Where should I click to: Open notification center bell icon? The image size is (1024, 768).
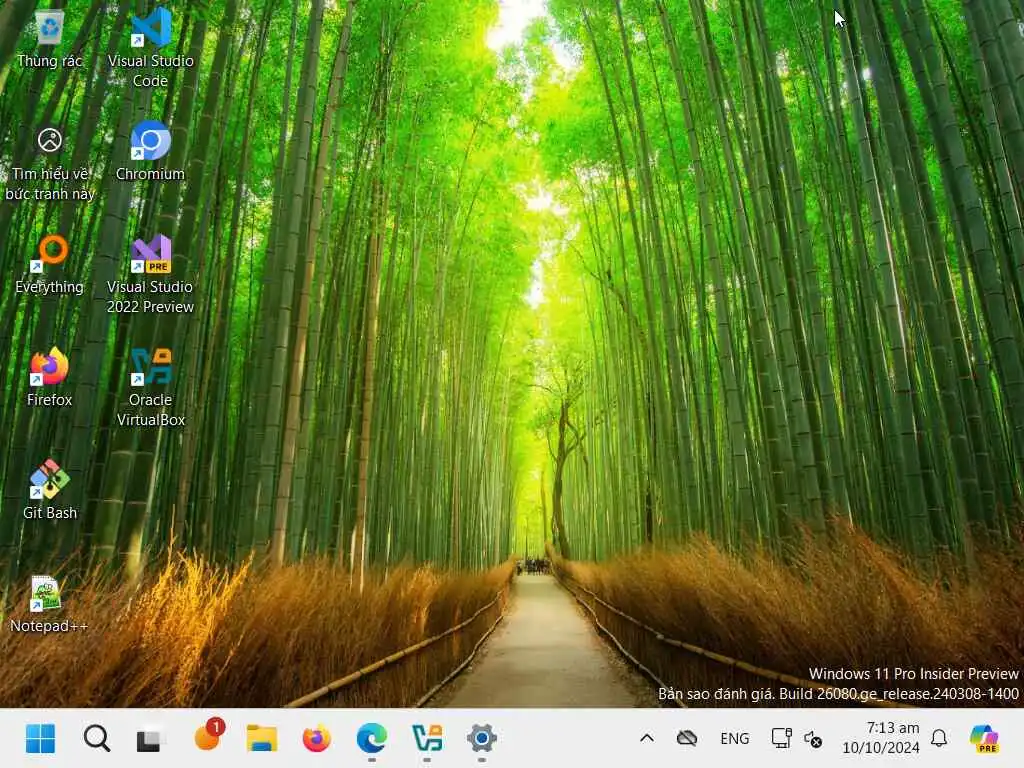(939, 739)
